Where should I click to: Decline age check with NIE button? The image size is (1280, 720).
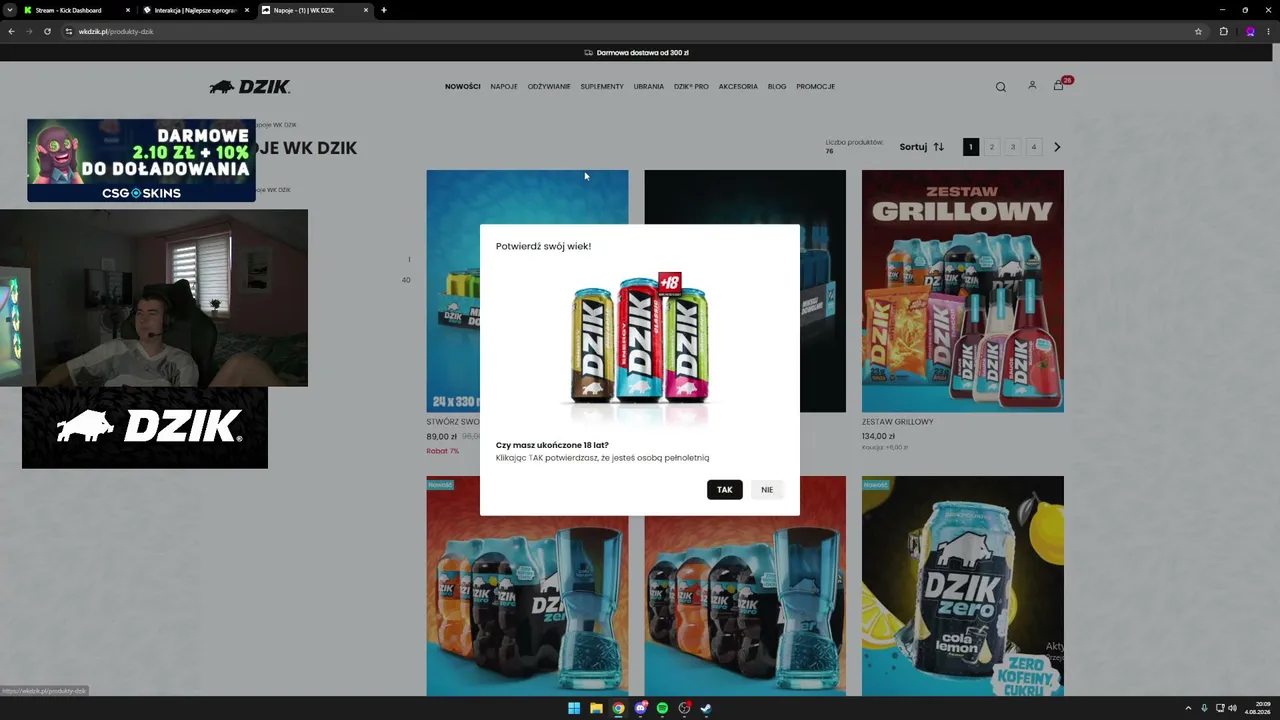(767, 490)
